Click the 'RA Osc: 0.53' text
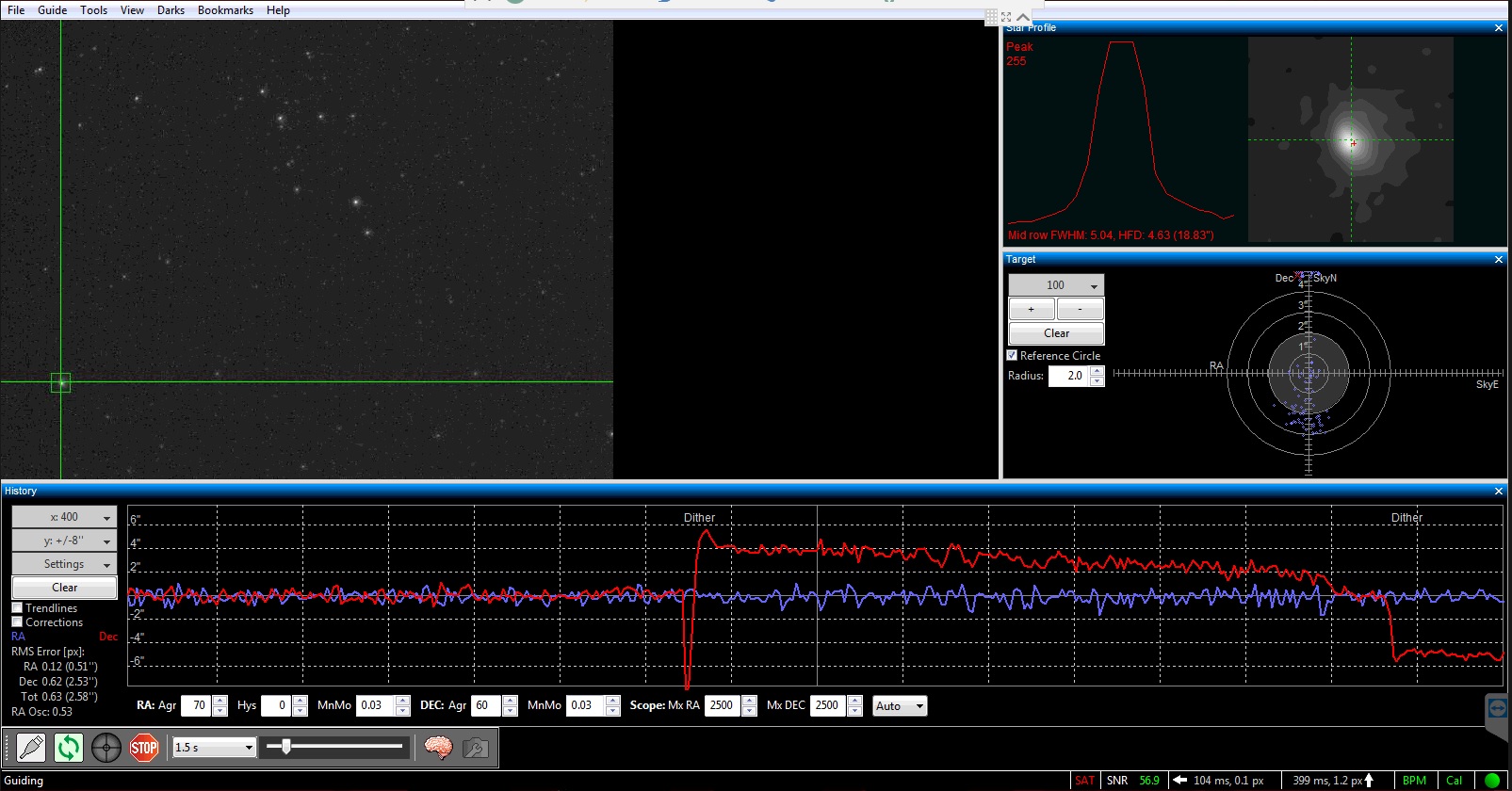This screenshot has height=791, width=1512. [41, 712]
